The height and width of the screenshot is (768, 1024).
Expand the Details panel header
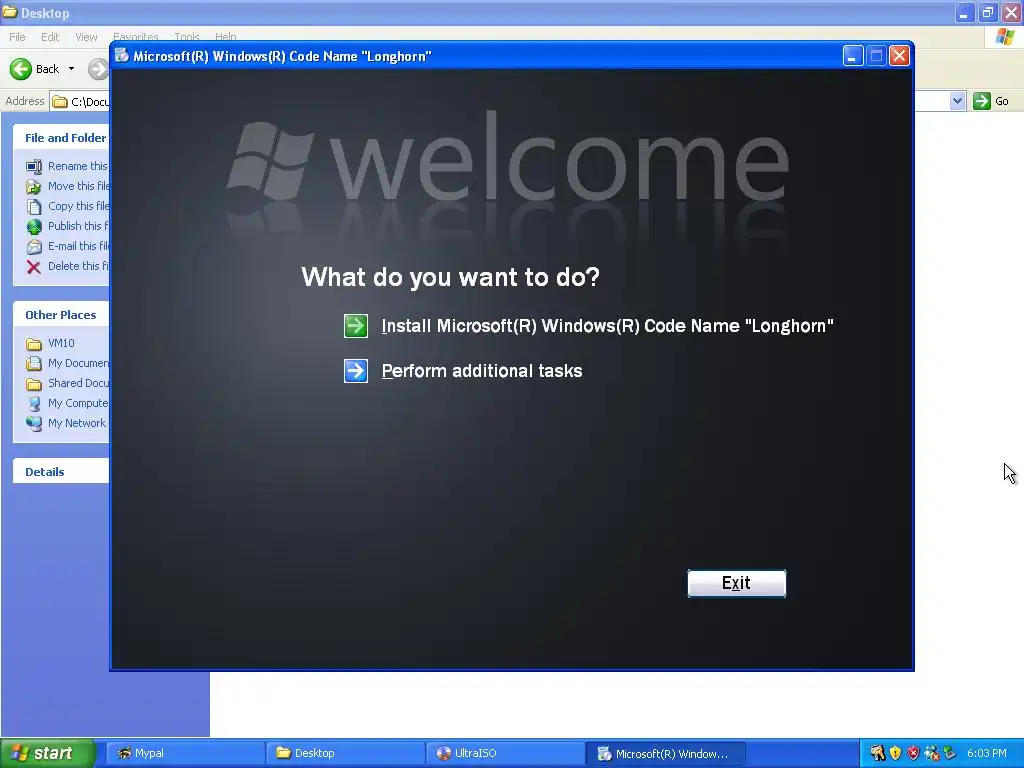coord(61,472)
